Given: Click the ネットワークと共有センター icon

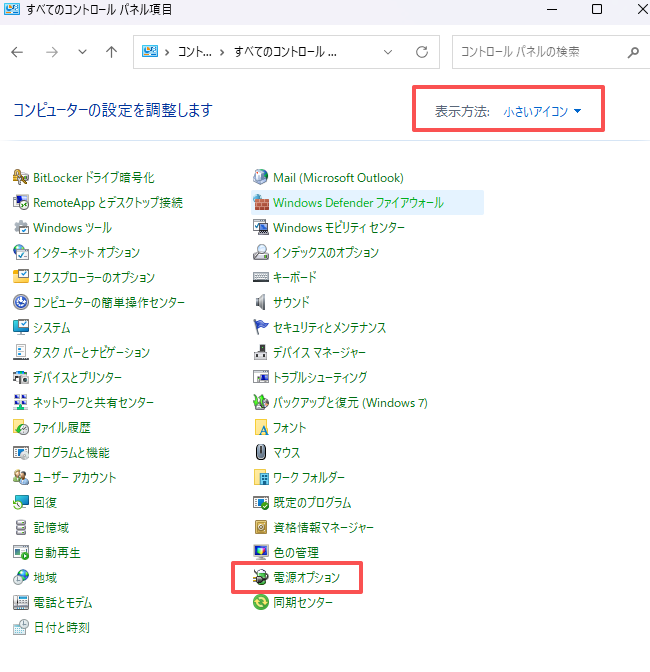Looking at the screenshot, I should click(x=21, y=402).
